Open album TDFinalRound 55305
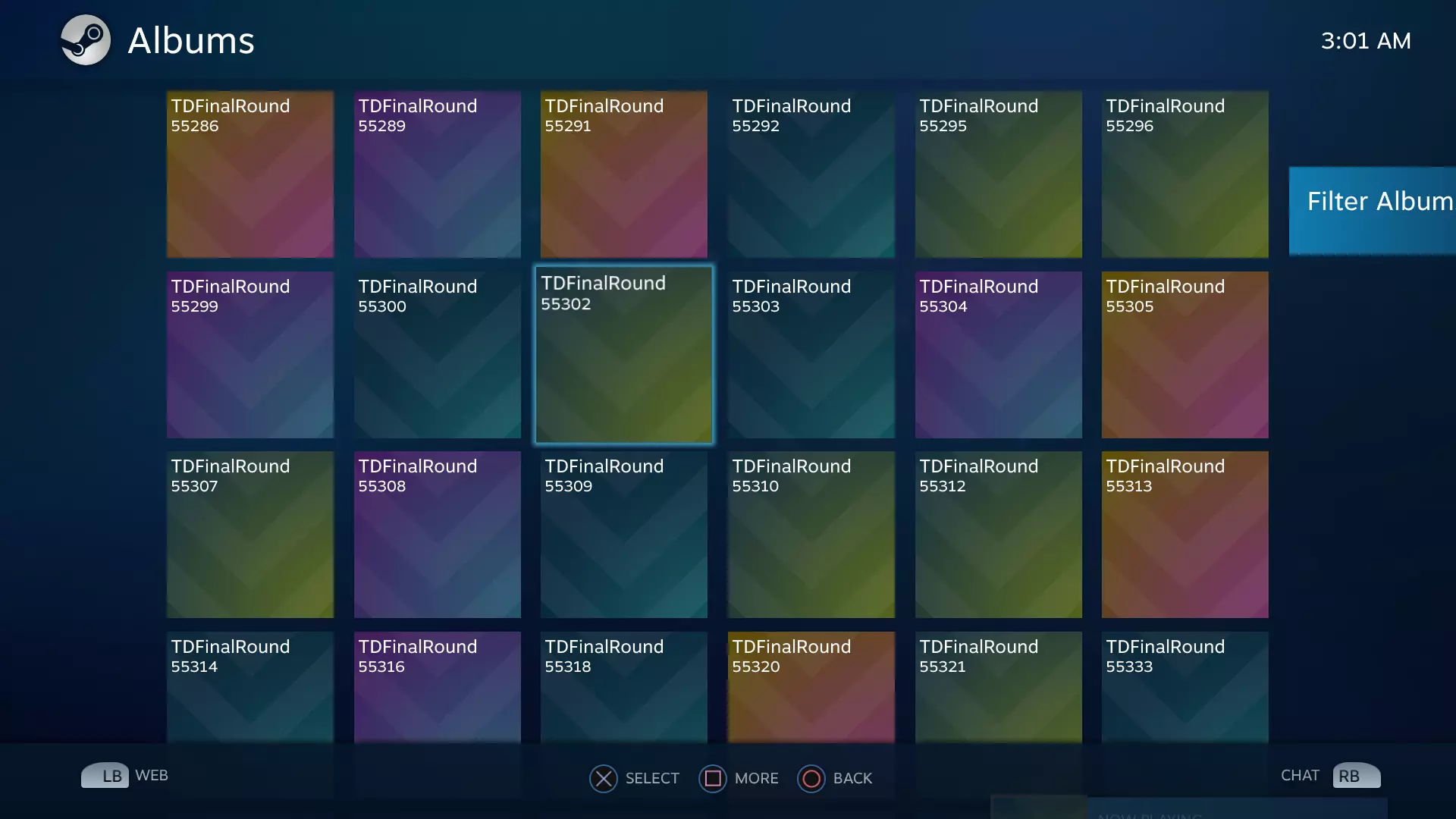Viewport: 1456px width, 819px height. [x=1185, y=355]
